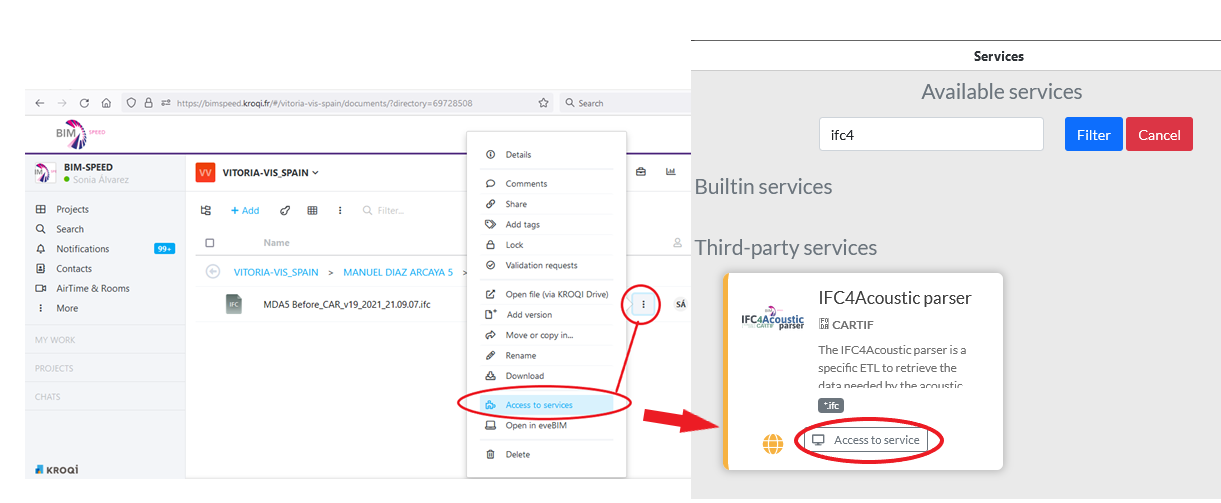Expand the MY WORK section
The width and height of the screenshot is (1221, 503).
(55, 340)
